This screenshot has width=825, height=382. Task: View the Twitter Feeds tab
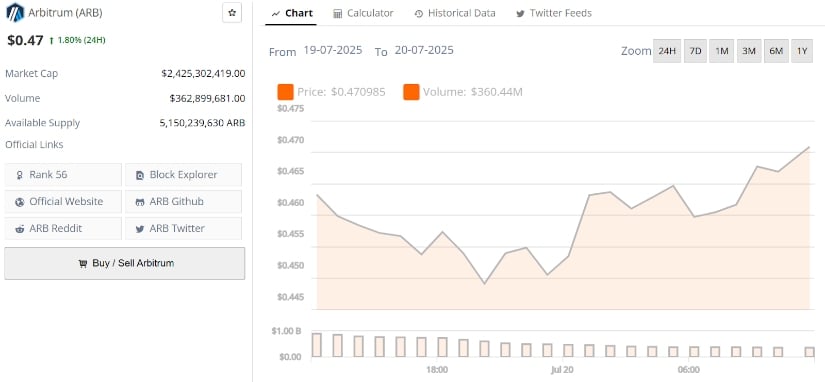[x=554, y=13]
